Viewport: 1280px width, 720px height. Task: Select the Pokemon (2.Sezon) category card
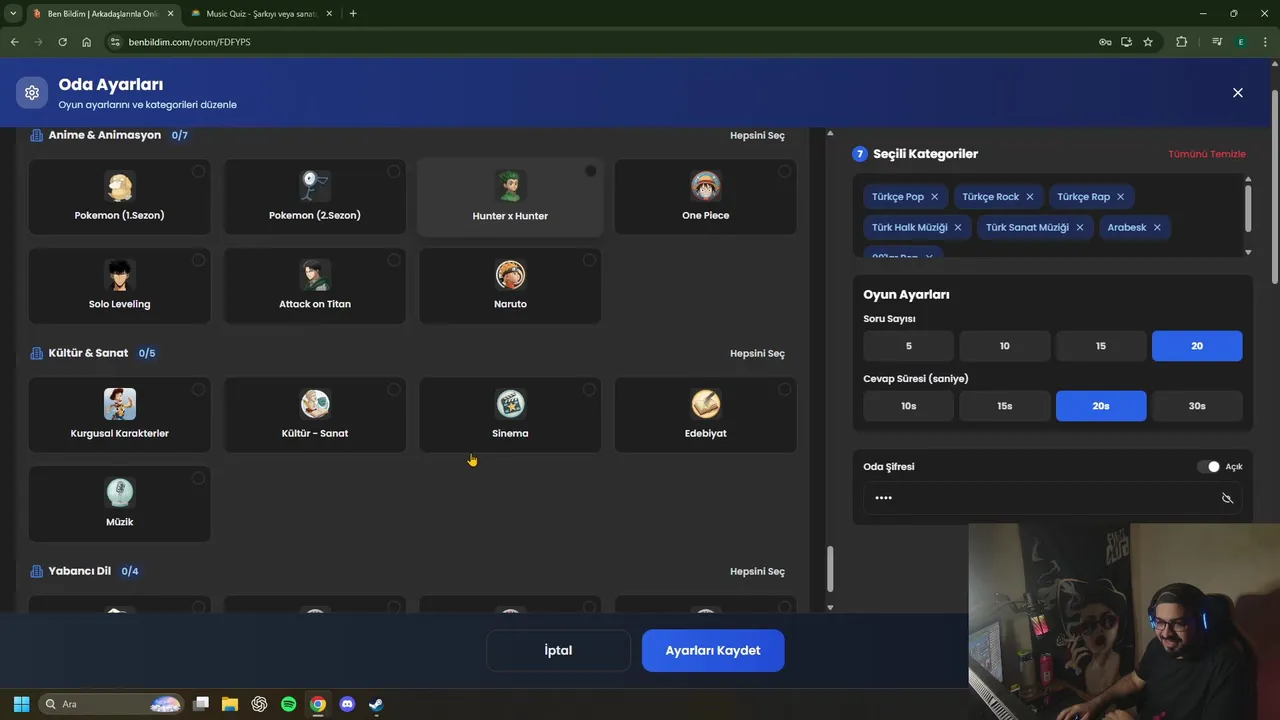point(315,197)
